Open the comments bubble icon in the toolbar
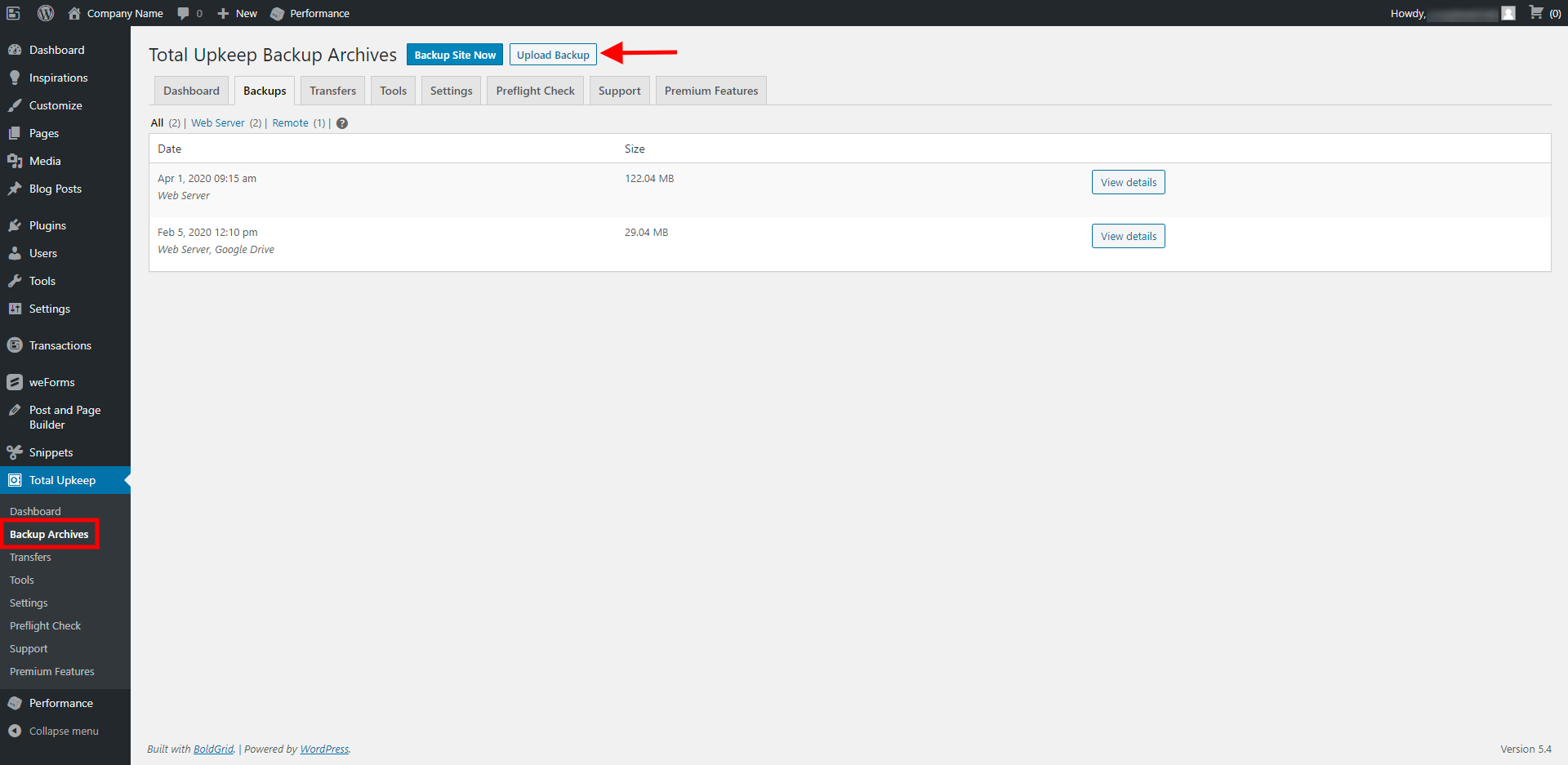The image size is (1568, 765). [183, 13]
